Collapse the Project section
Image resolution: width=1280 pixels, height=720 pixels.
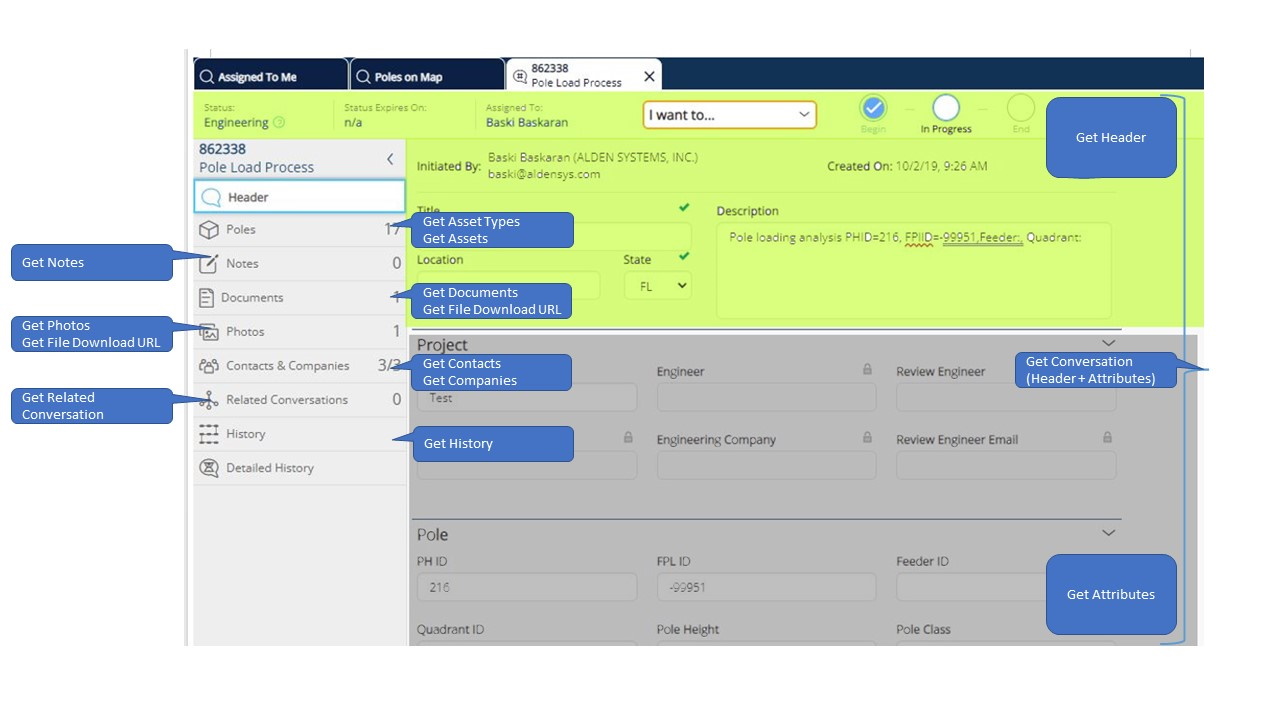[x=1108, y=344]
